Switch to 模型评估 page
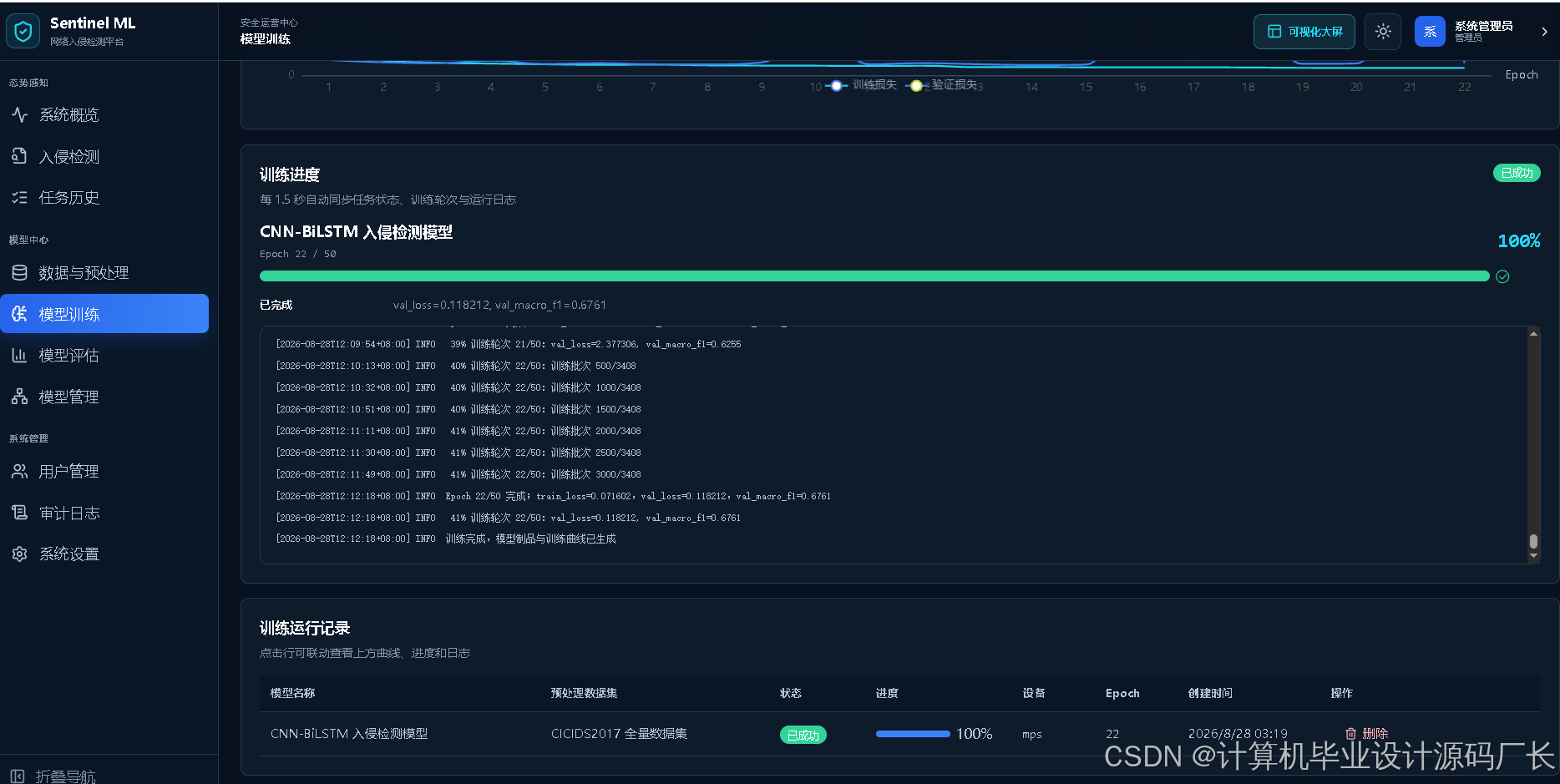This screenshot has height=784, width=1560. [x=104, y=355]
